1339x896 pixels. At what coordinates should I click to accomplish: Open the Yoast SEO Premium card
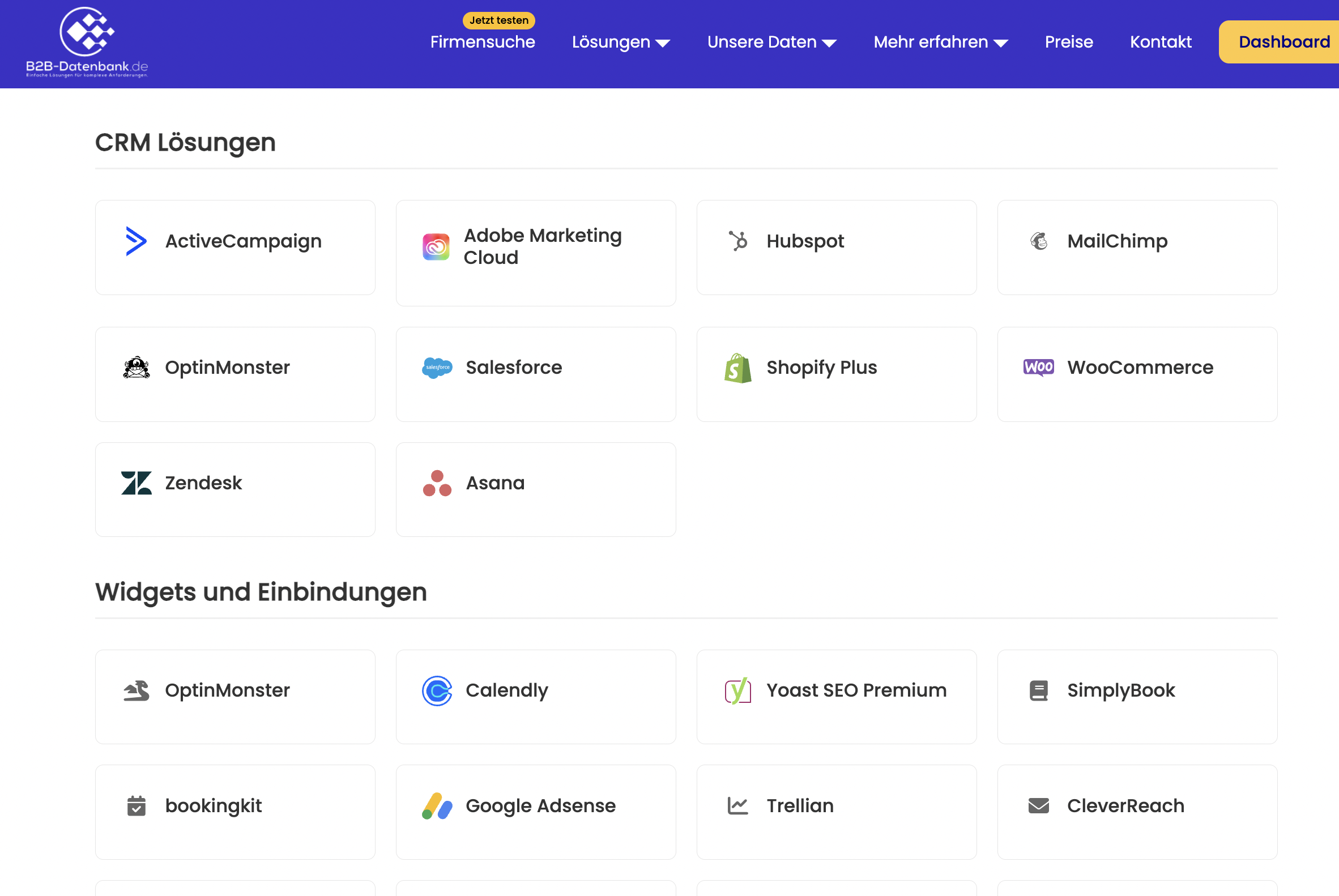(836, 697)
